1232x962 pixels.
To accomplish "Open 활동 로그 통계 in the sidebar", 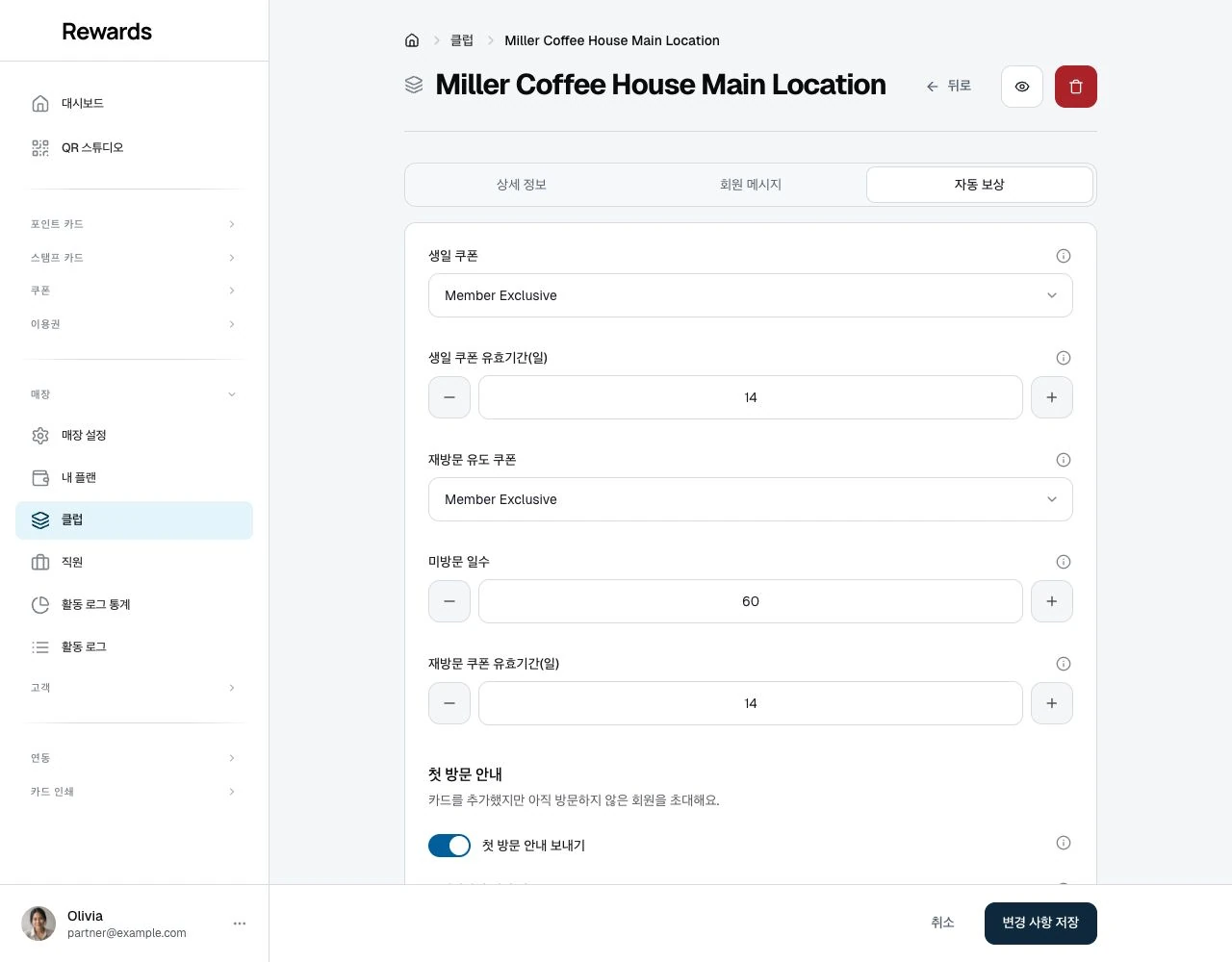I will pos(134,605).
